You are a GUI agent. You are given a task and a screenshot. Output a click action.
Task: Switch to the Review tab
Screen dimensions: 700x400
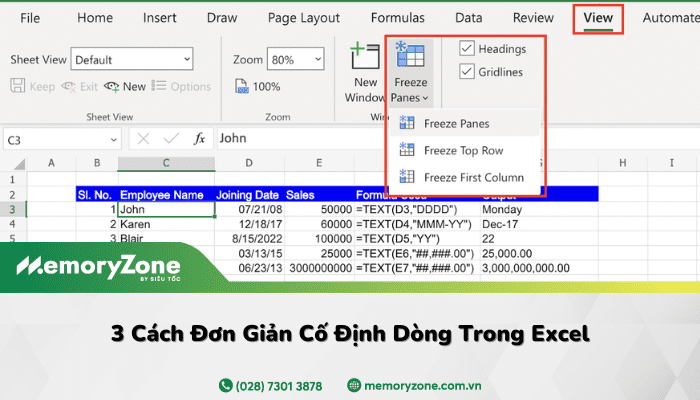[533, 18]
